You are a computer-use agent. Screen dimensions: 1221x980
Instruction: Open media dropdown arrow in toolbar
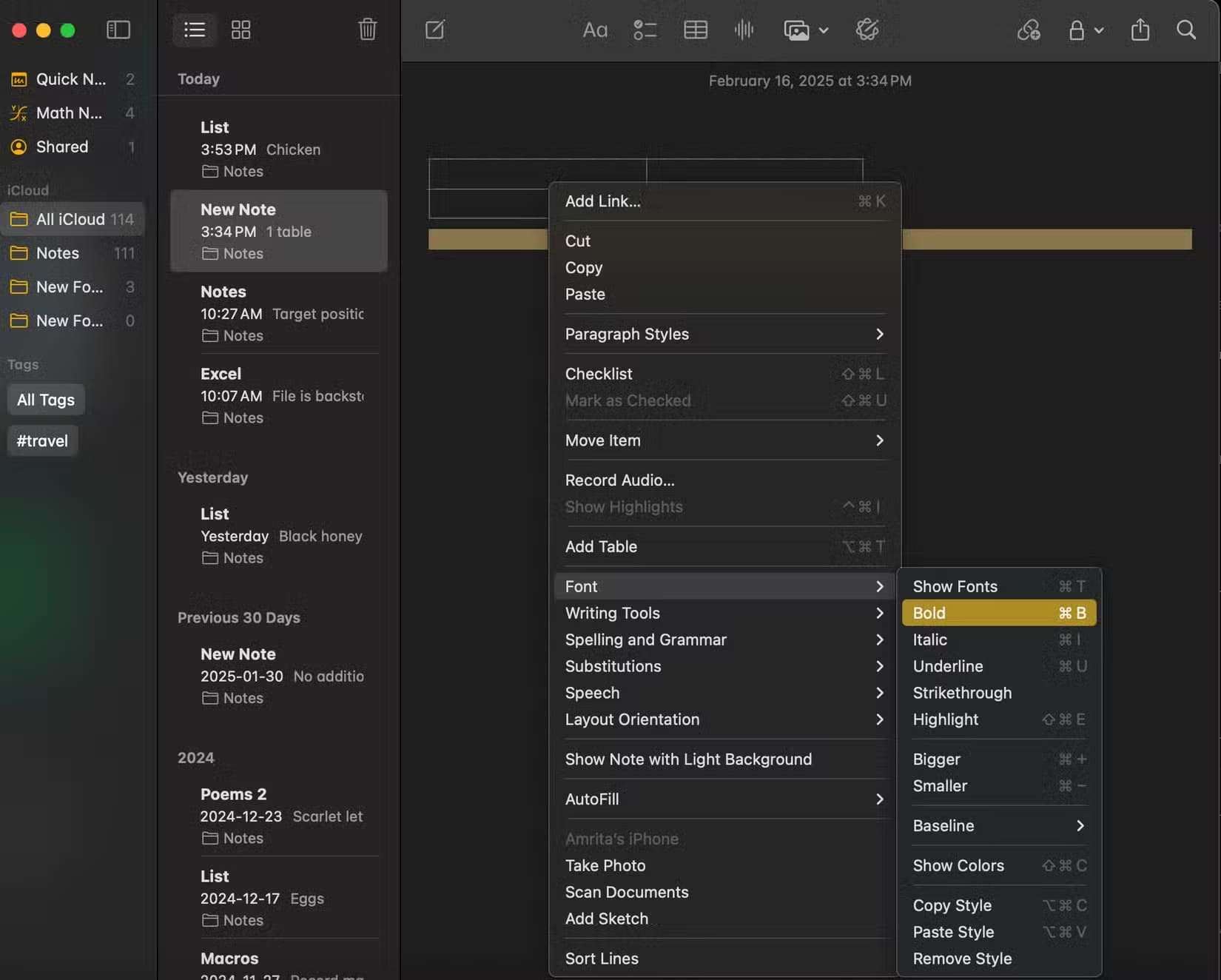[824, 30]
